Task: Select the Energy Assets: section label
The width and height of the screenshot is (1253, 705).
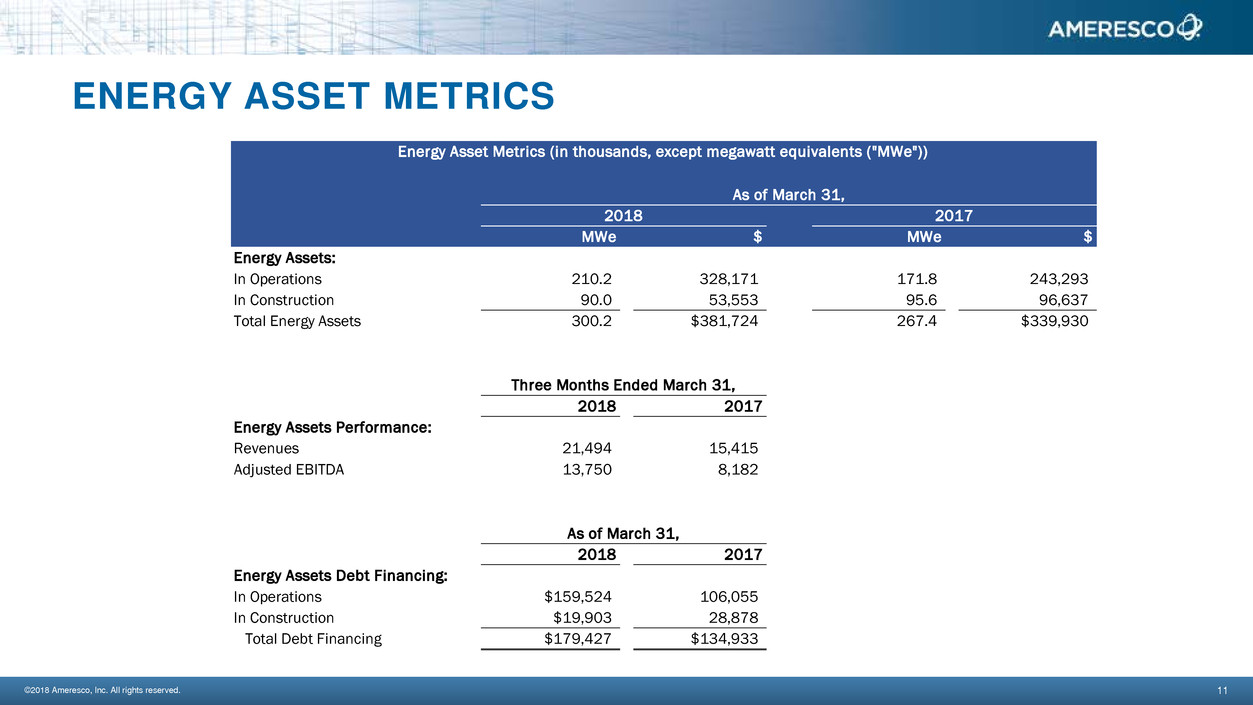Action: point(285,258)
